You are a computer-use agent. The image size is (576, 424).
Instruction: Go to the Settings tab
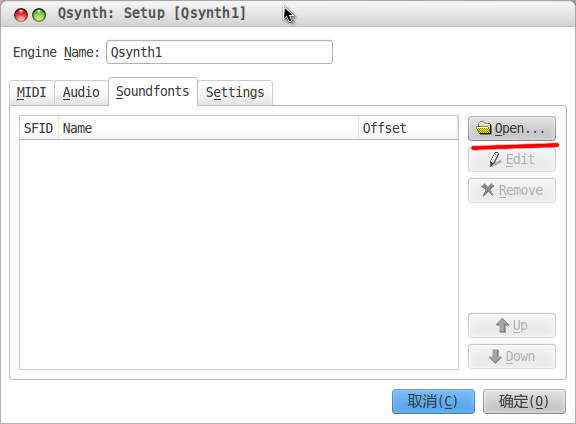click(235, 93)
